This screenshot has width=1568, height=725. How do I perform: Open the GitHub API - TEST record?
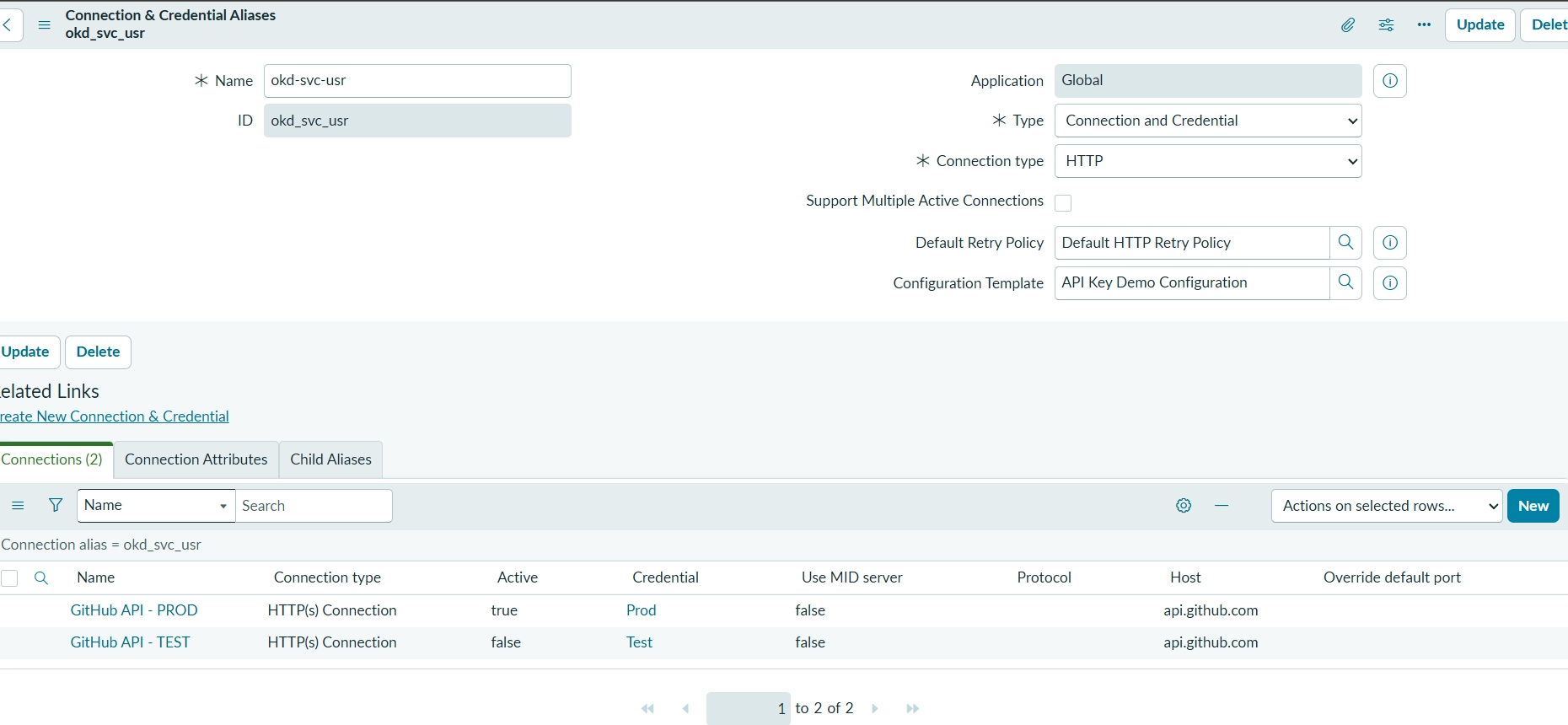[x=130, y=642]
